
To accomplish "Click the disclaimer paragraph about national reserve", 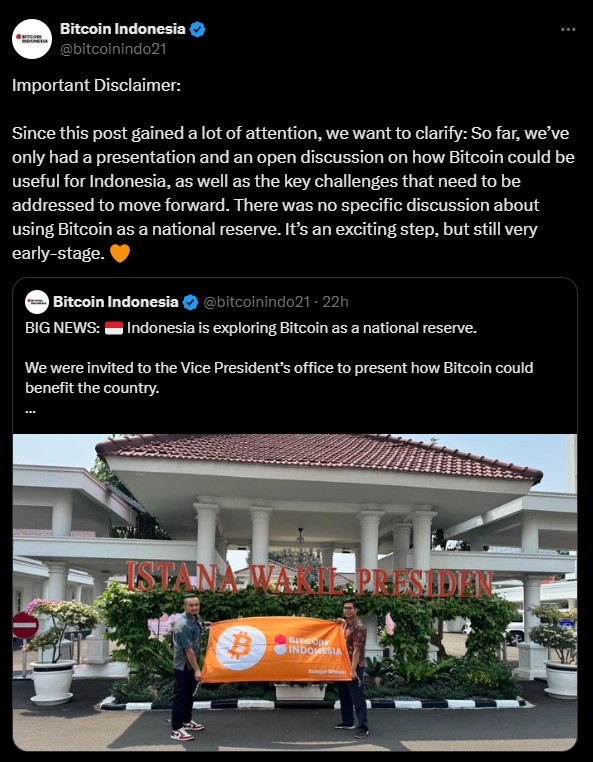I will click(x=293, y=193).
